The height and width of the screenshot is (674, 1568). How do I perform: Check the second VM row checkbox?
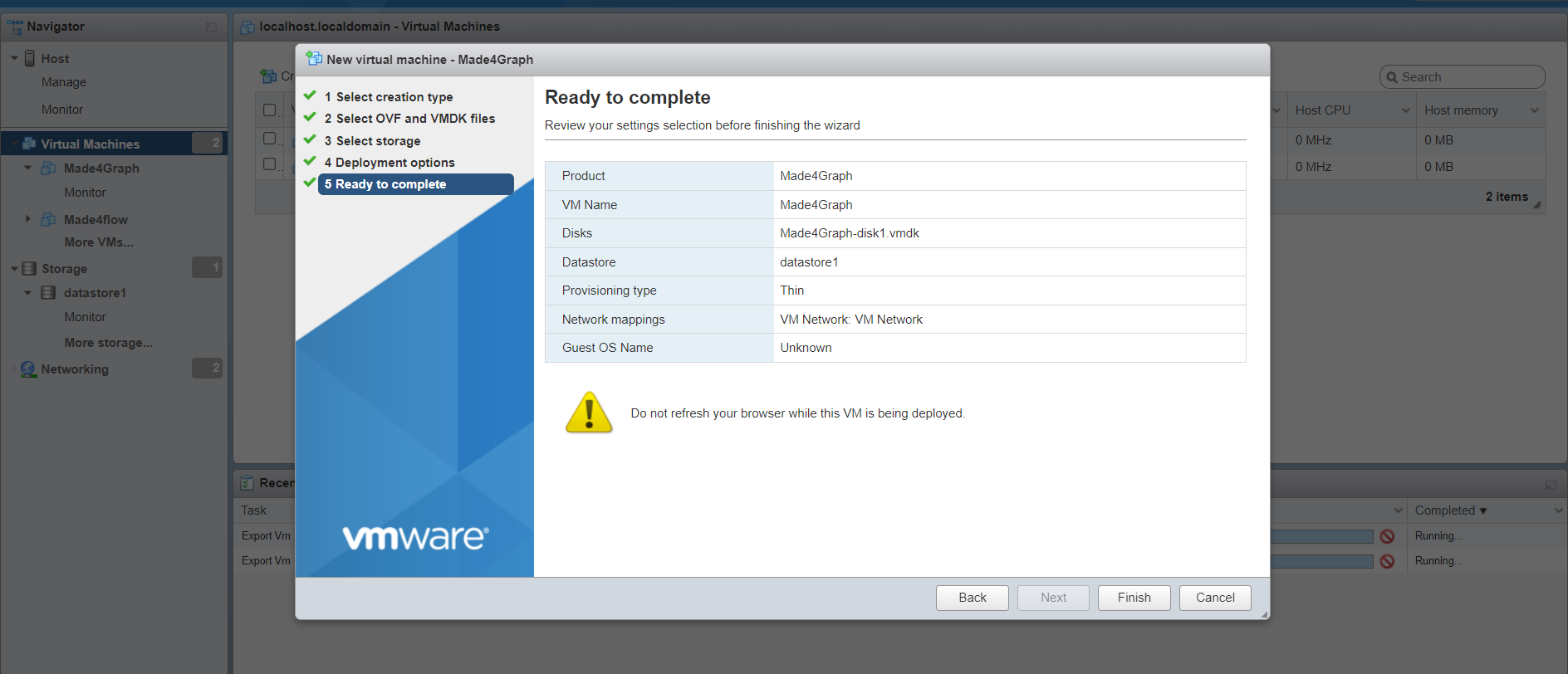pos(269,164)
